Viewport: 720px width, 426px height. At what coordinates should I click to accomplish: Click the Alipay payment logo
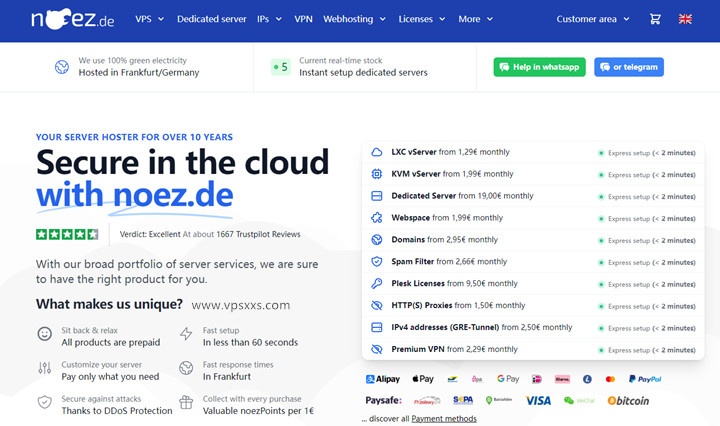382,379
